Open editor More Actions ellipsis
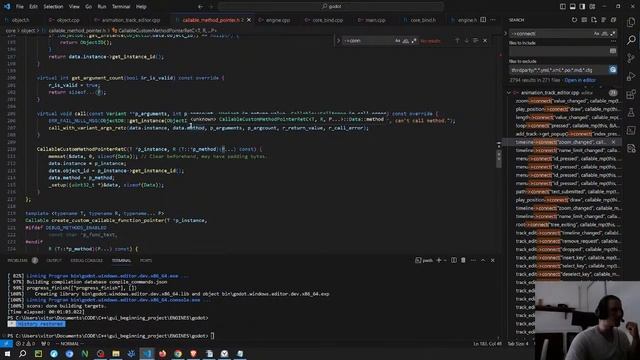Viewport: 640px width, 360px height. click(493, 20)
